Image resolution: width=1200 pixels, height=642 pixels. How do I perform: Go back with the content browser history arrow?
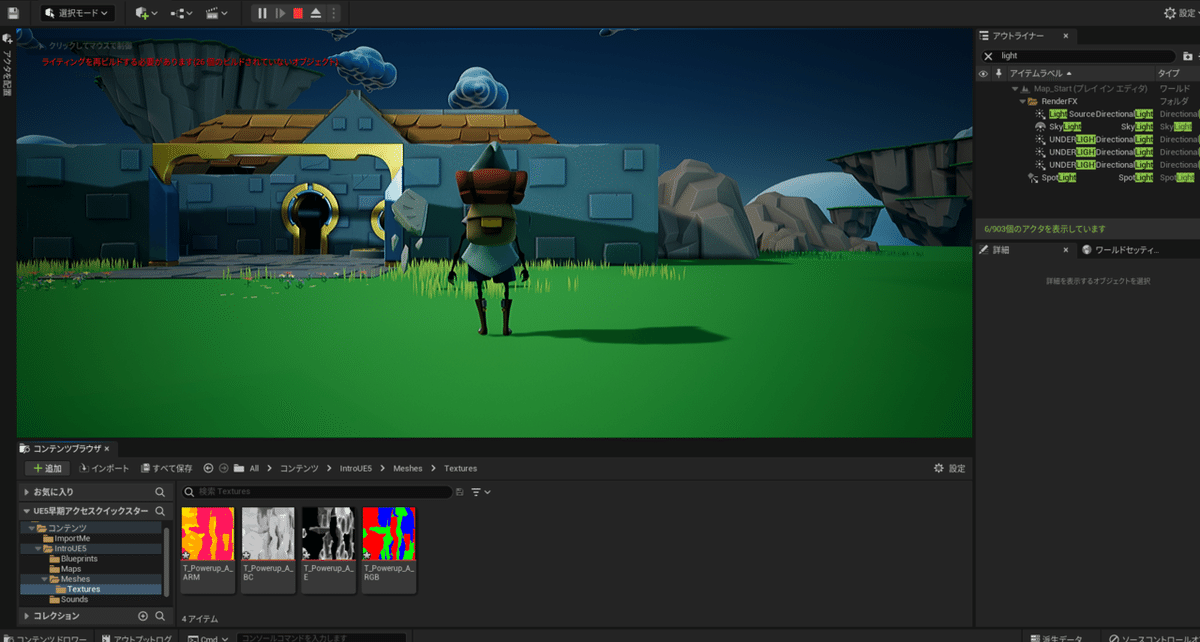[x=208, y=468]
